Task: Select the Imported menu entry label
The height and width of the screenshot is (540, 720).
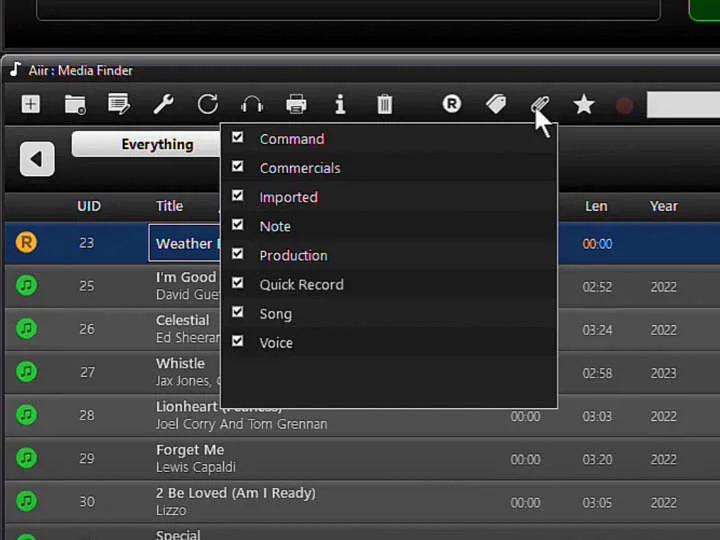Action: pos(288,197)
